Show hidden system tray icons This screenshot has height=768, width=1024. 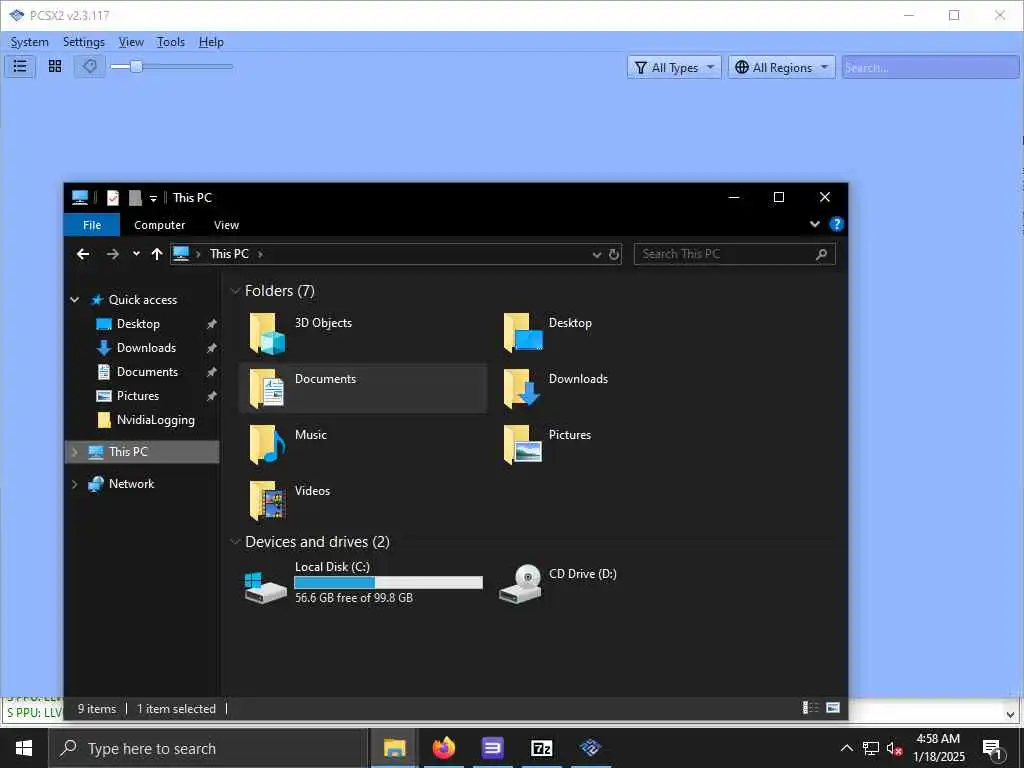pos(846,748)
